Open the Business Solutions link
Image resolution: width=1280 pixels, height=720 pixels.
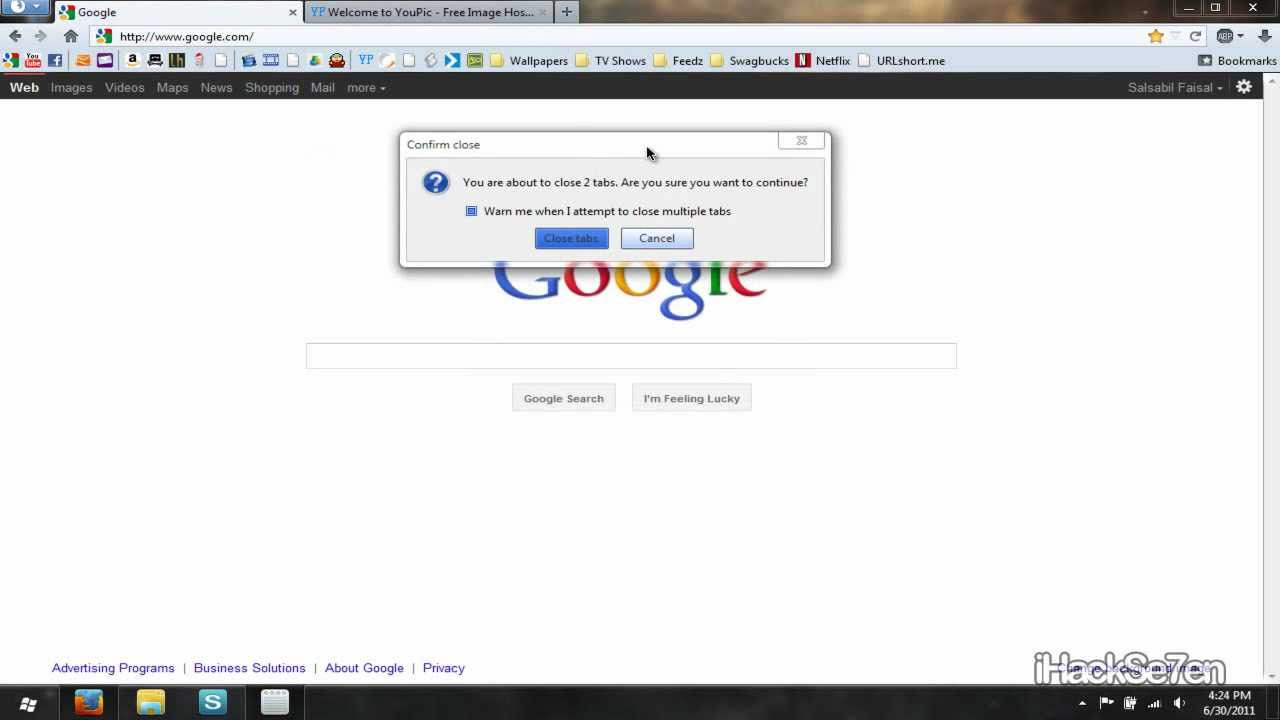tap(250, 668)
